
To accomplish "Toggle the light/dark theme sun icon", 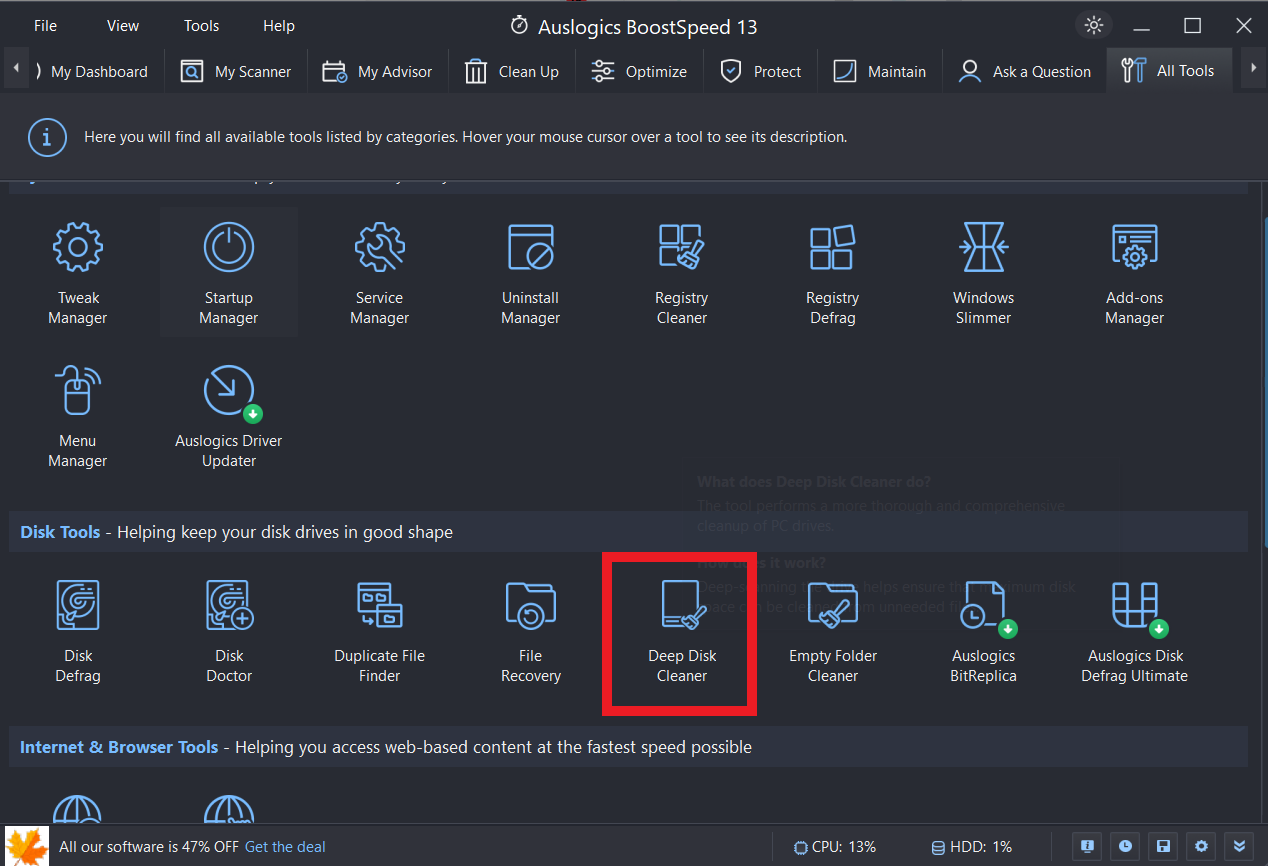I will 1095,26.
